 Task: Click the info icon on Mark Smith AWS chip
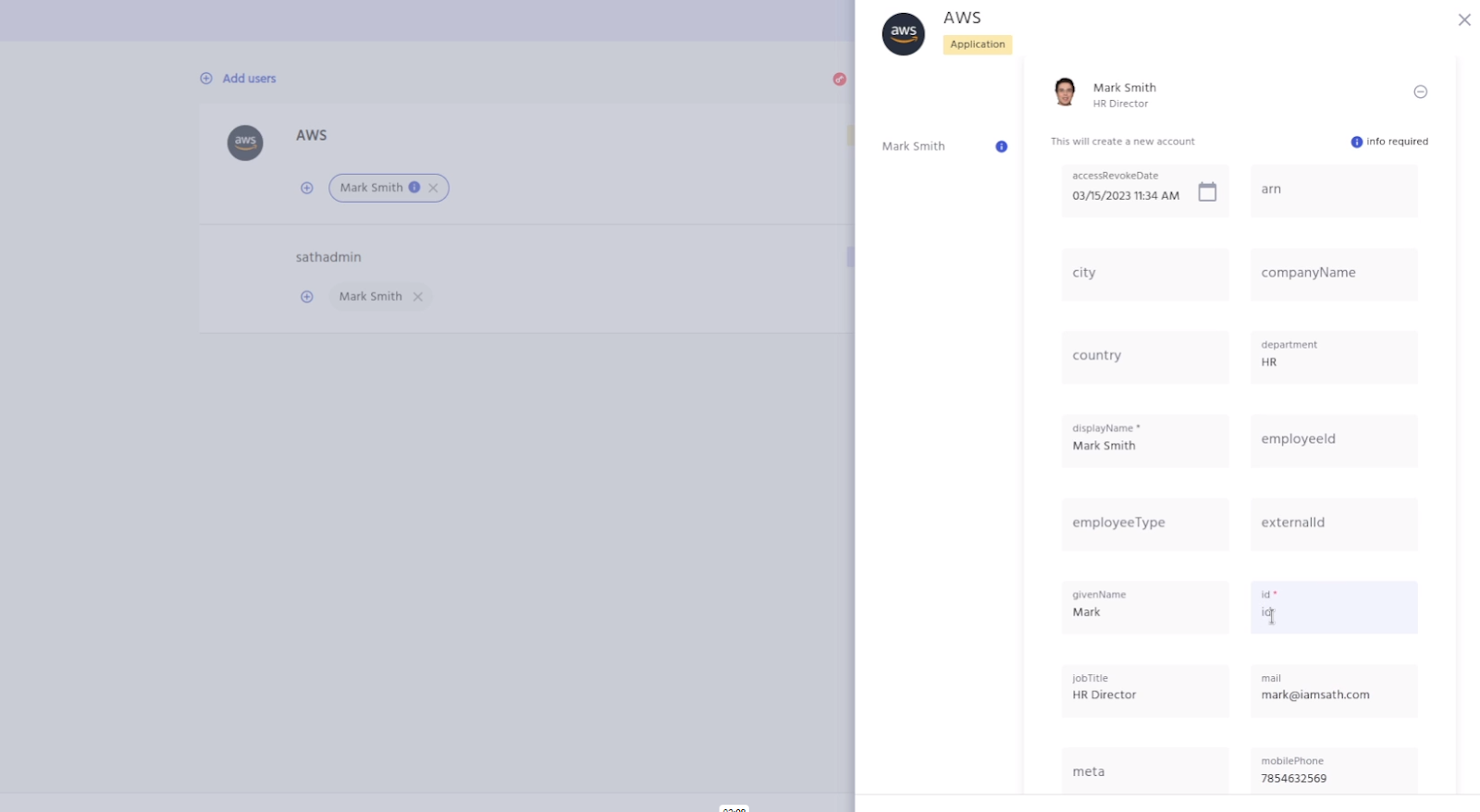point(414,187)
